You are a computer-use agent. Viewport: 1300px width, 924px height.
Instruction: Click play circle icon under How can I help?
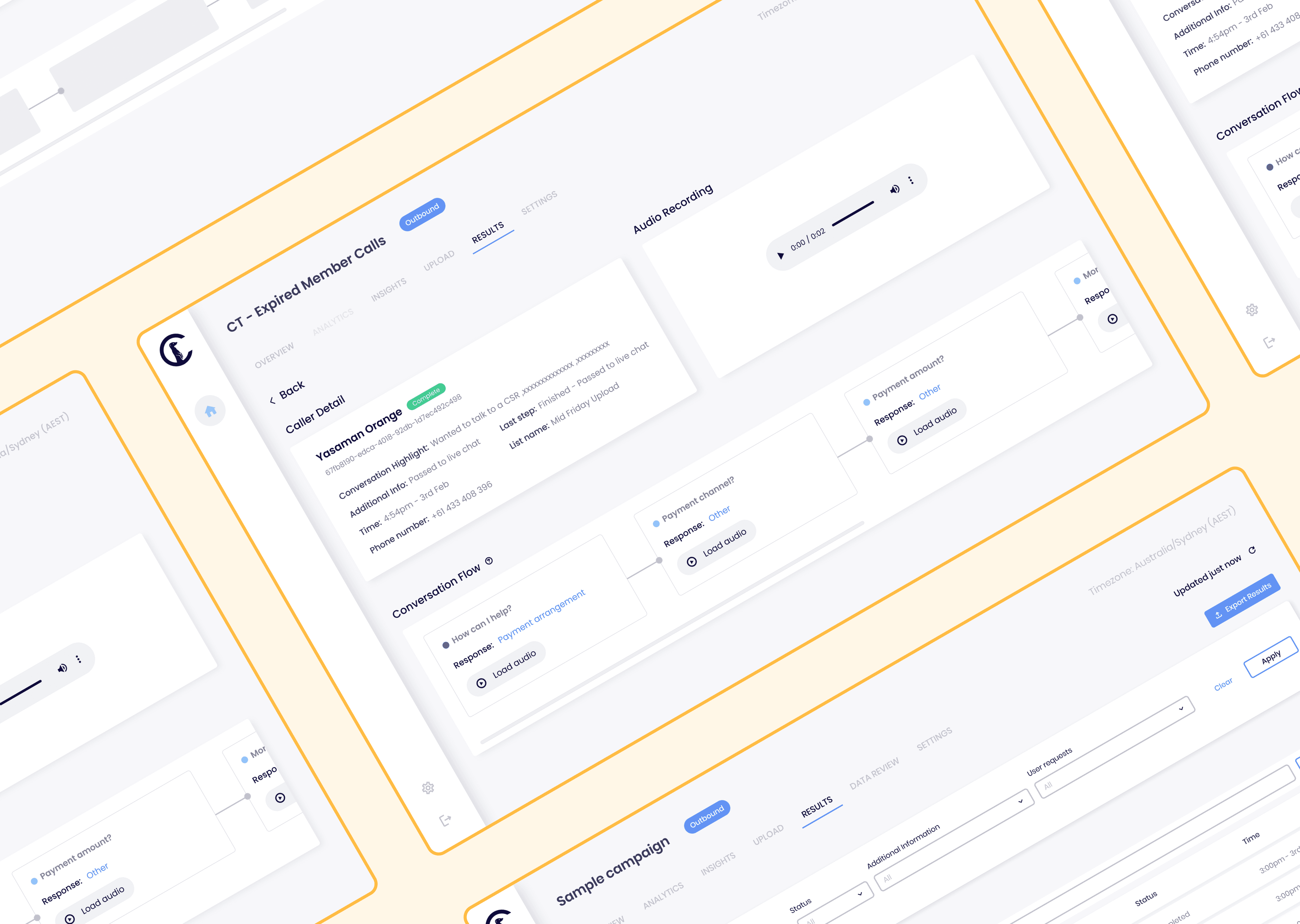[x=481, y=683]
